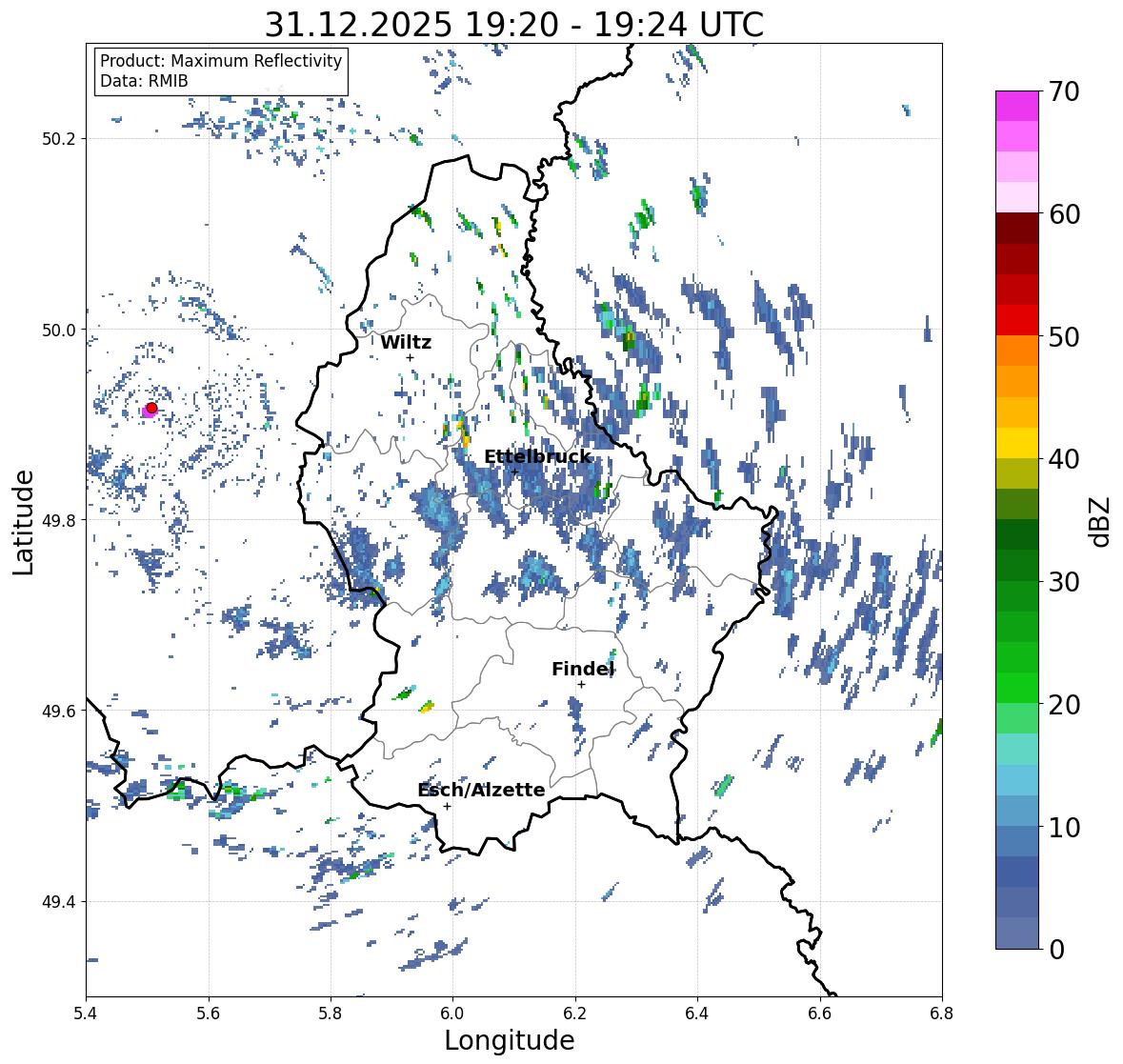Click the plus marker below Wiltz

click(410, 357)
